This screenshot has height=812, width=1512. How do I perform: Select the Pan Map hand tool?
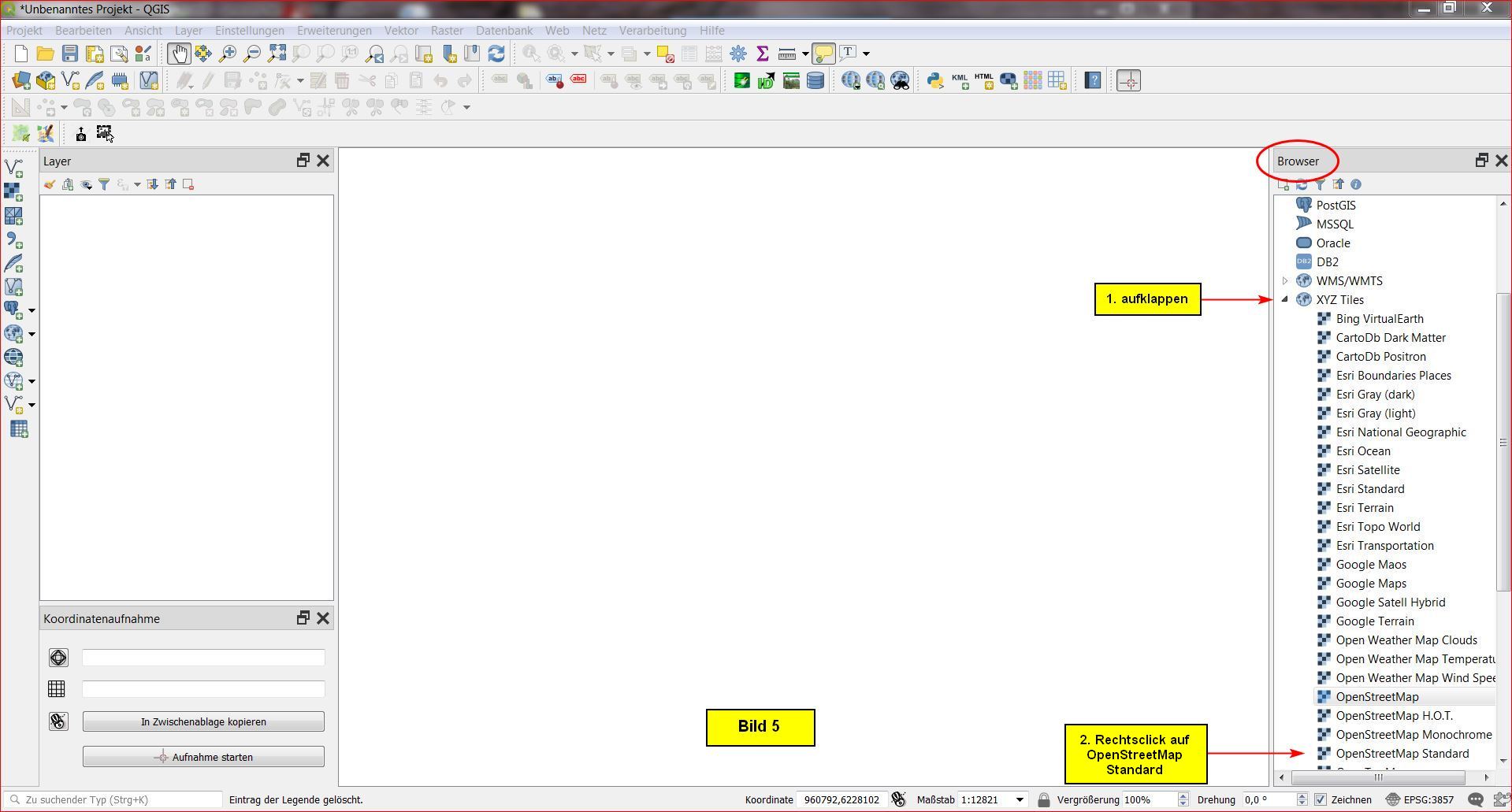pos(179,54)
